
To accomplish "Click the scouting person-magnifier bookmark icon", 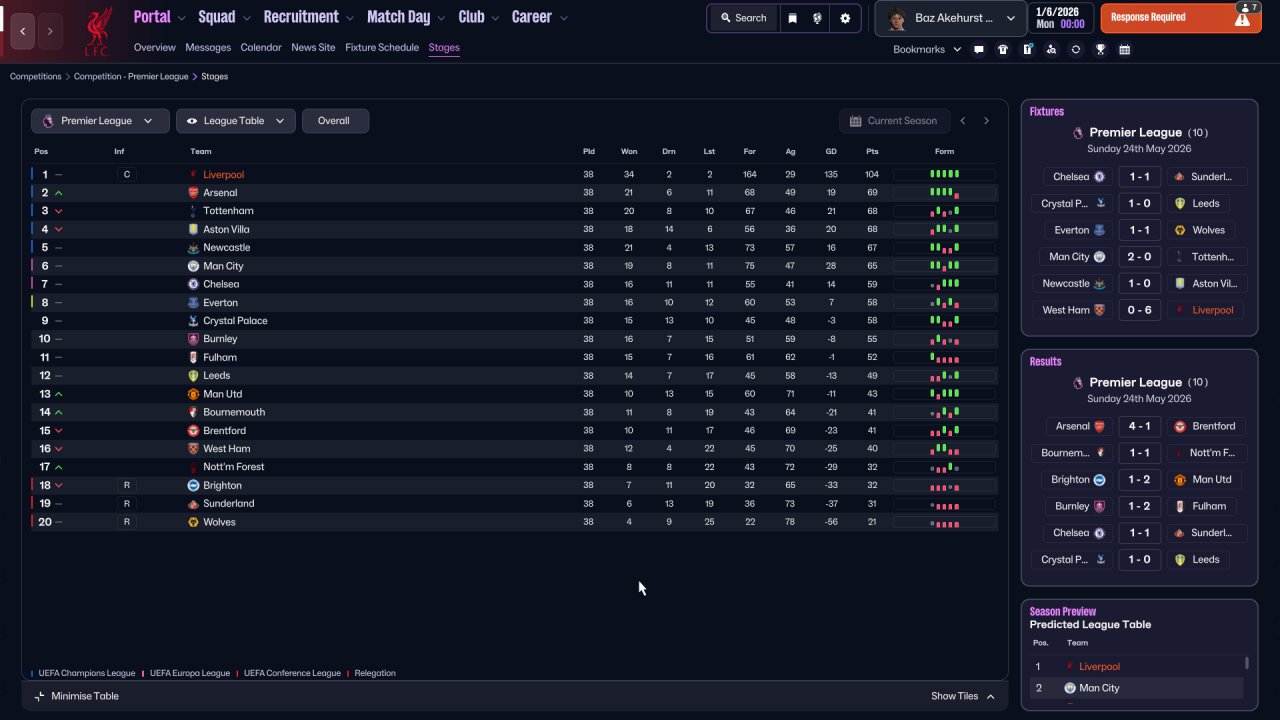I will (x=1051, y=49).
